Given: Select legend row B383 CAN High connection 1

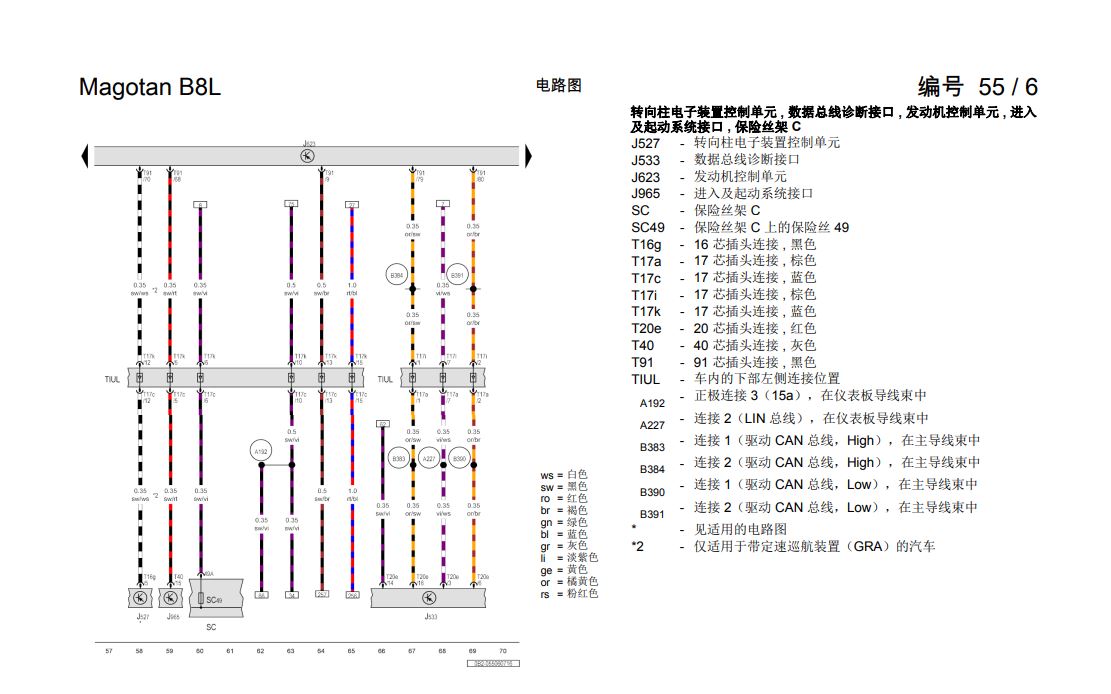Looking at the screenshot, I should tap(810, 443).
